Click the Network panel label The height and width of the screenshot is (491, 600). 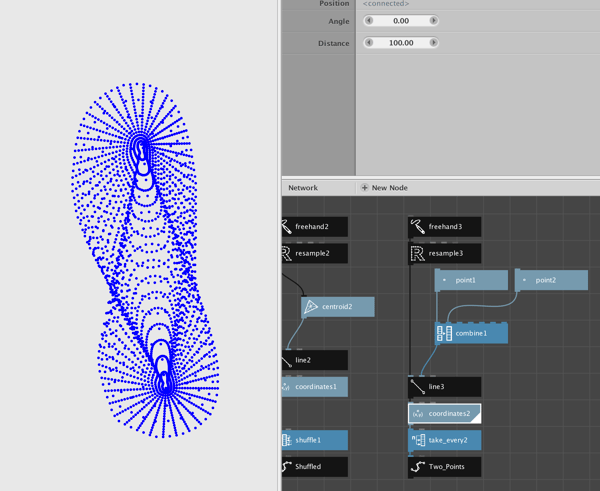303,188
